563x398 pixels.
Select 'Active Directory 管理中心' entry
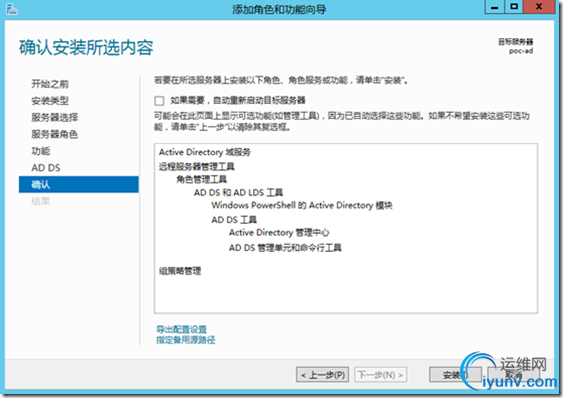(279, 233)
